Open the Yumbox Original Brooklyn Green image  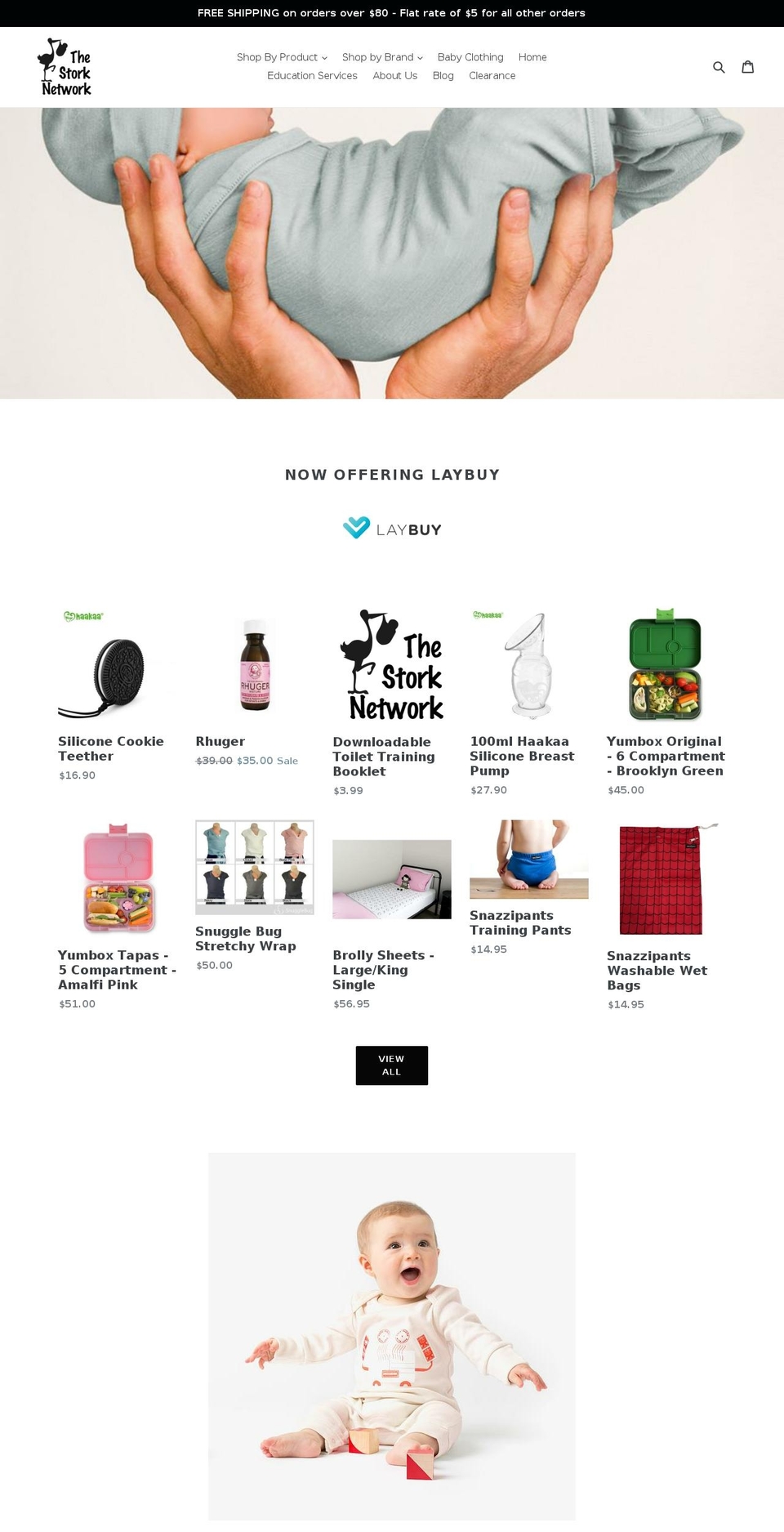tap(666, 664)
